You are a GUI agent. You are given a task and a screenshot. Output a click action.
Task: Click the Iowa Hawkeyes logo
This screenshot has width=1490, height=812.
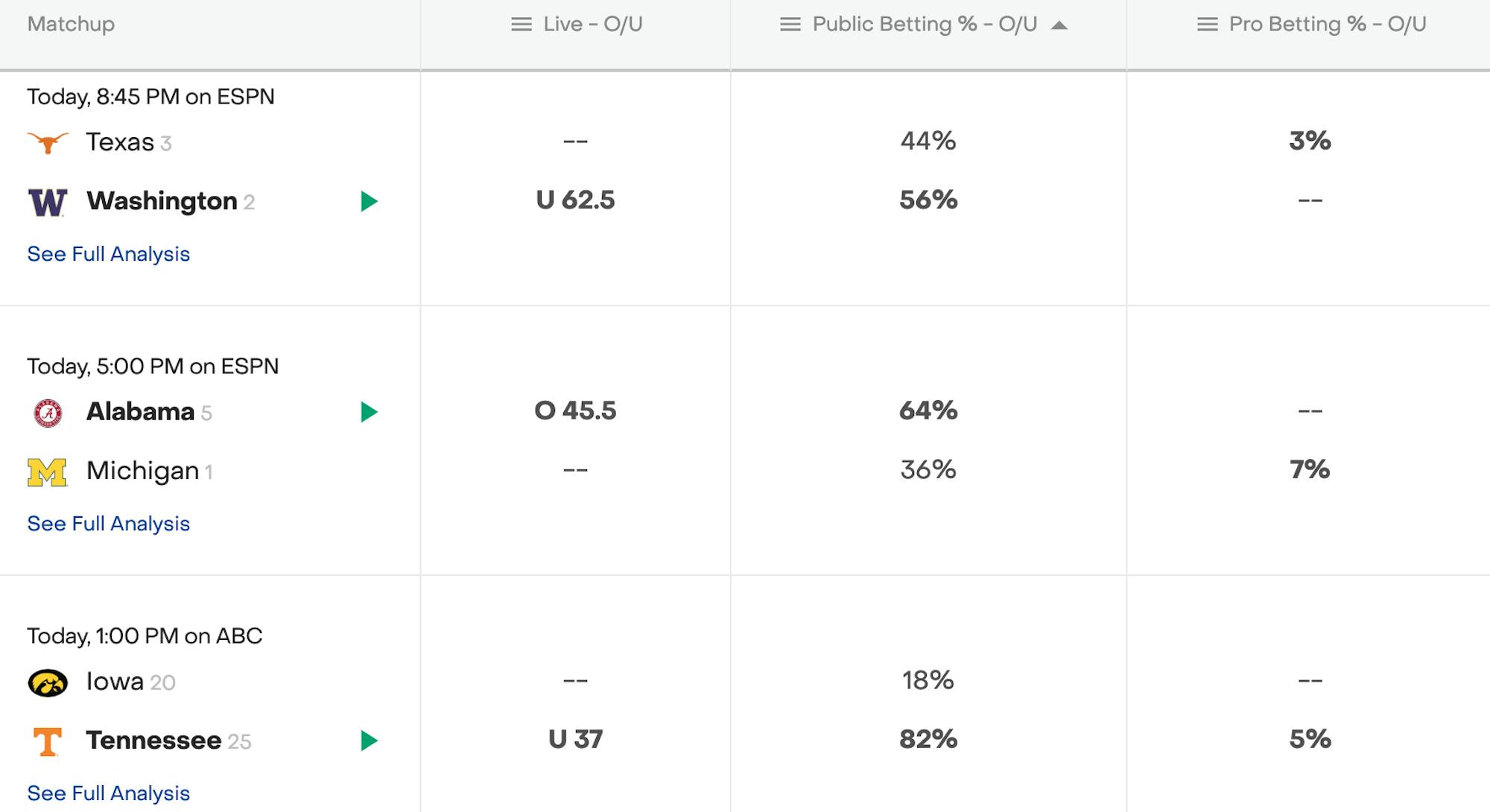pos(48,682)
